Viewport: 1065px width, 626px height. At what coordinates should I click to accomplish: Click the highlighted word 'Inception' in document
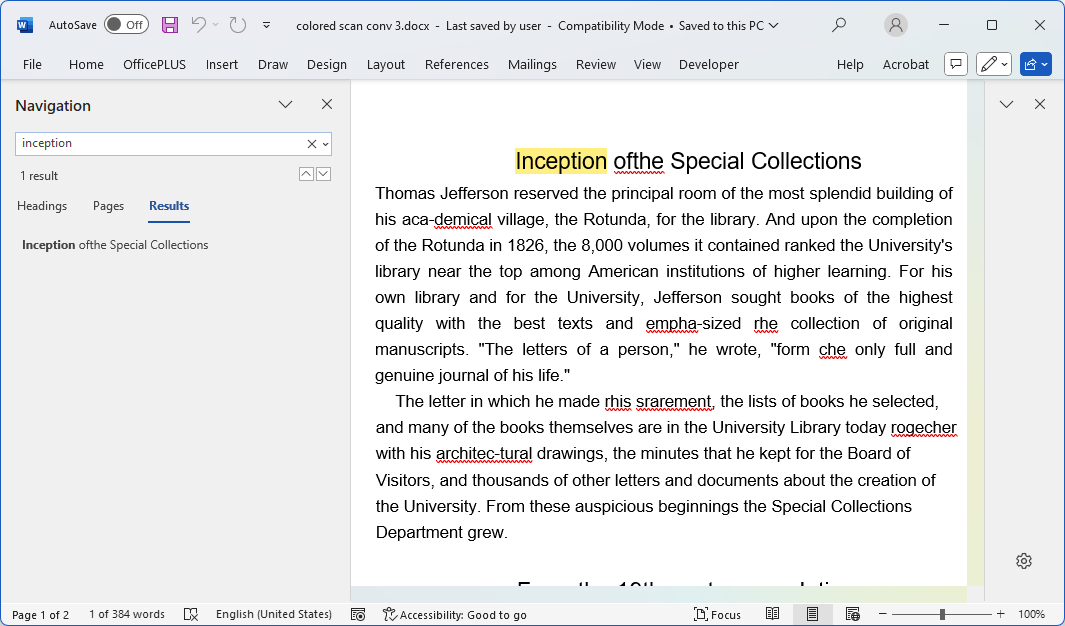coord(560,161)
